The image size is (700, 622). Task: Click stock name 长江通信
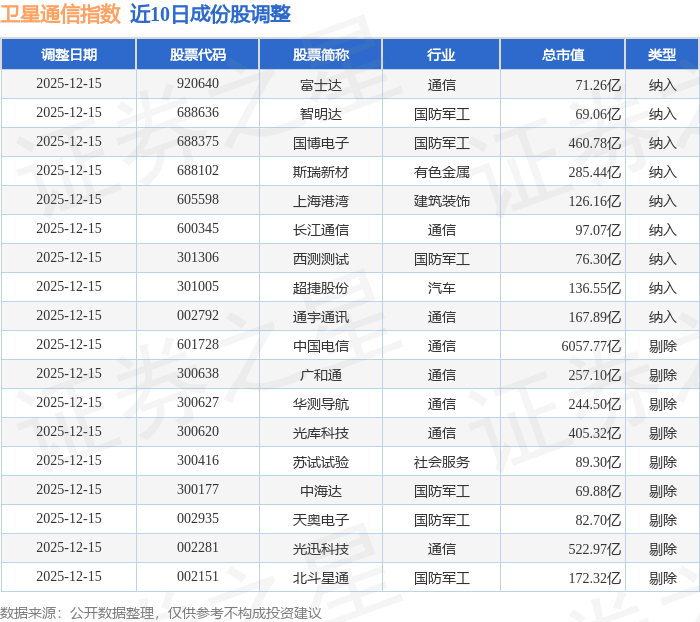click(x=321, y=230)
